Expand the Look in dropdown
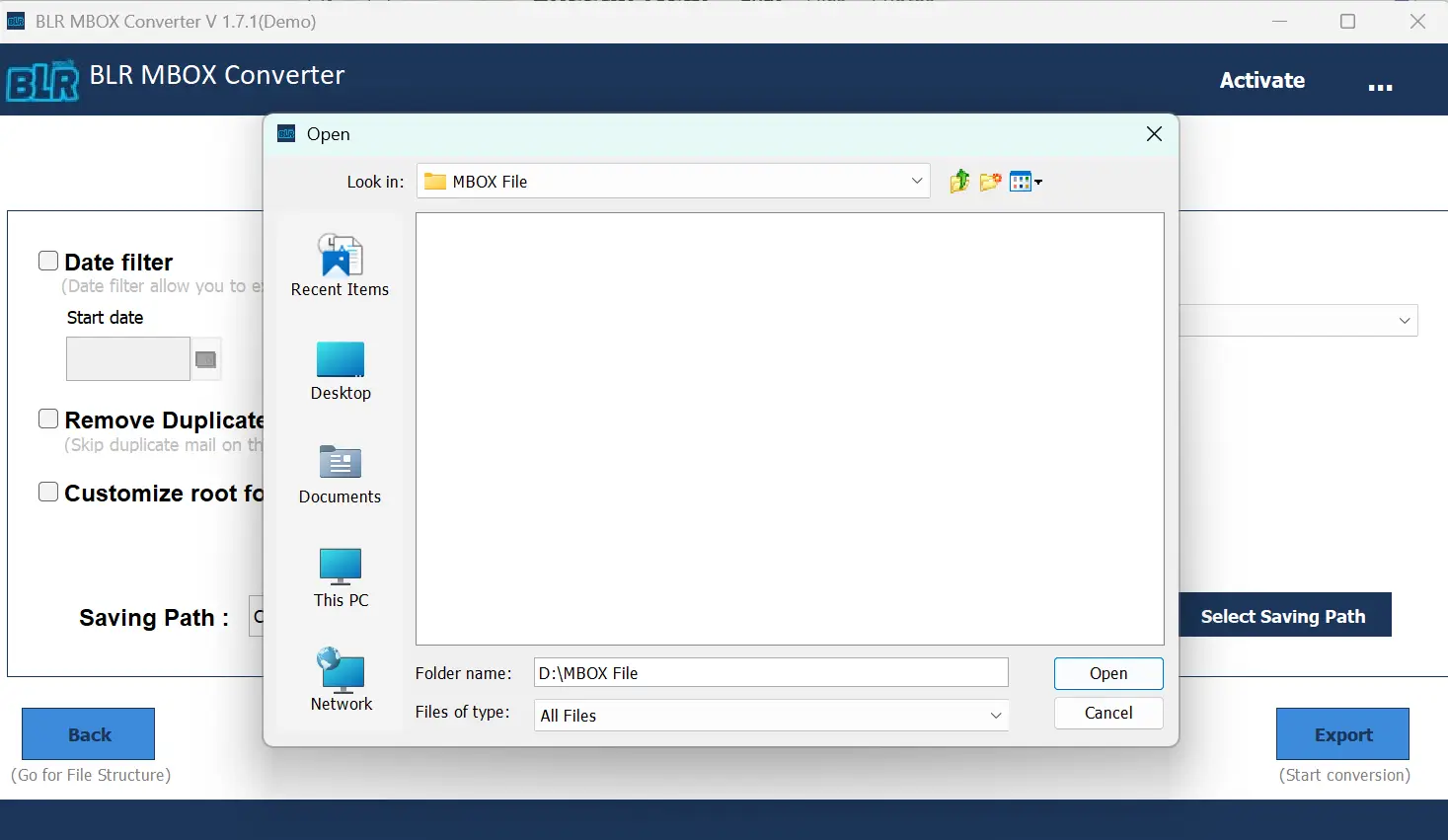The image size is (1448, 840). 916,182
